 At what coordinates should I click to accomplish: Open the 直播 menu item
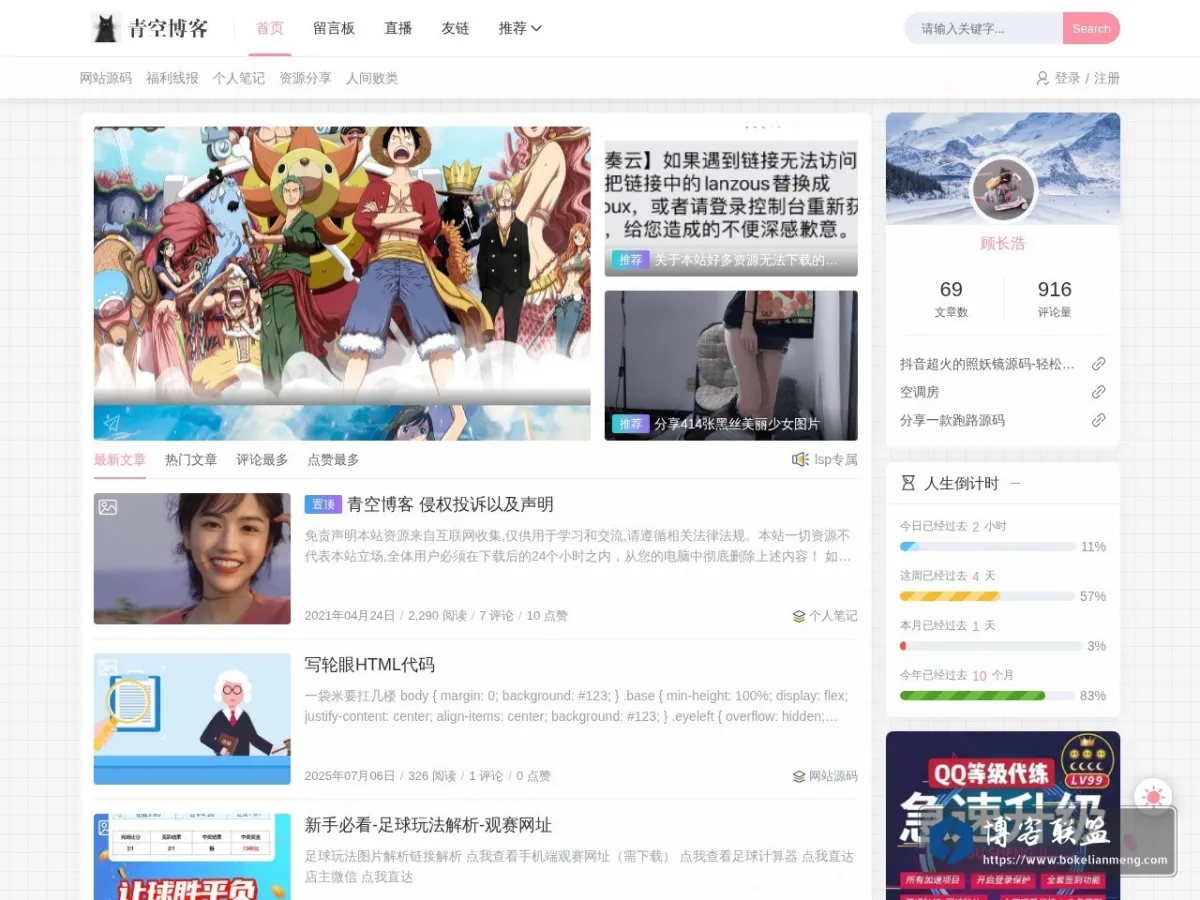click(x=398, y=28)
